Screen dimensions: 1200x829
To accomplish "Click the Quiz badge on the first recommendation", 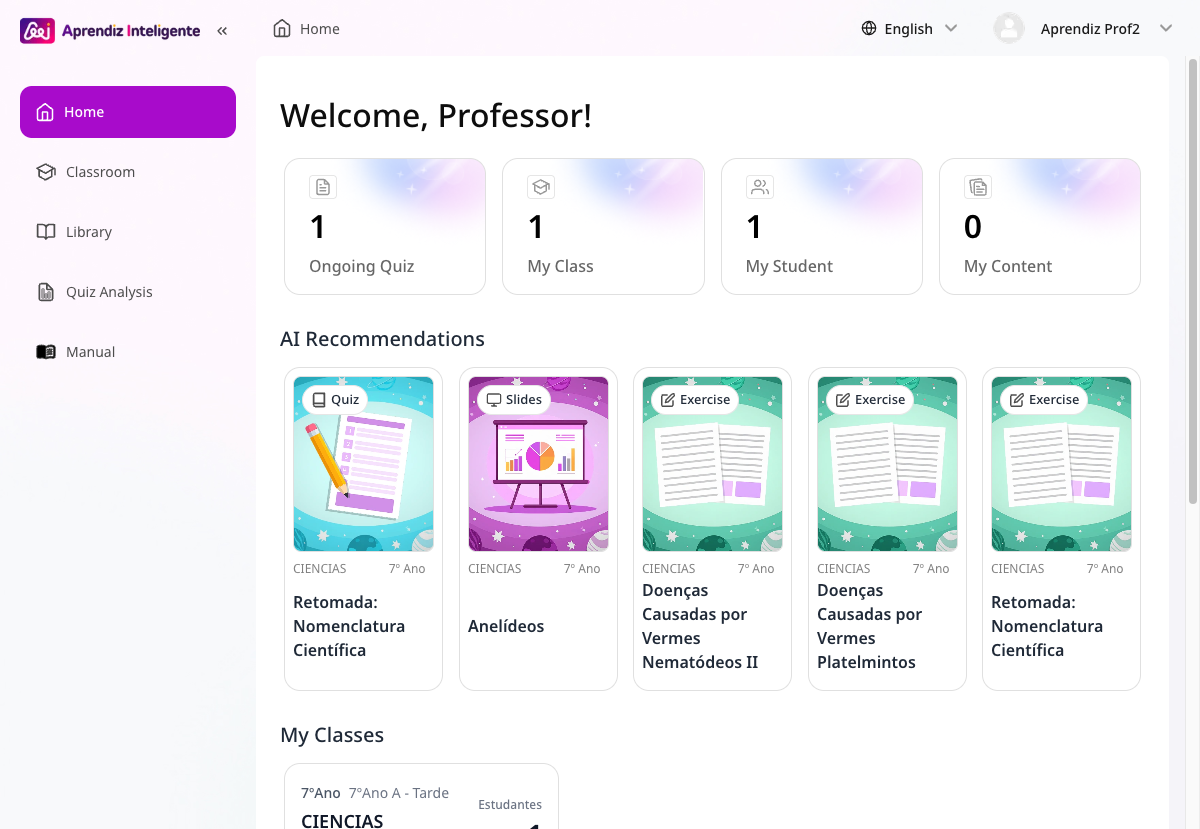I will click(x=335, y=399).
